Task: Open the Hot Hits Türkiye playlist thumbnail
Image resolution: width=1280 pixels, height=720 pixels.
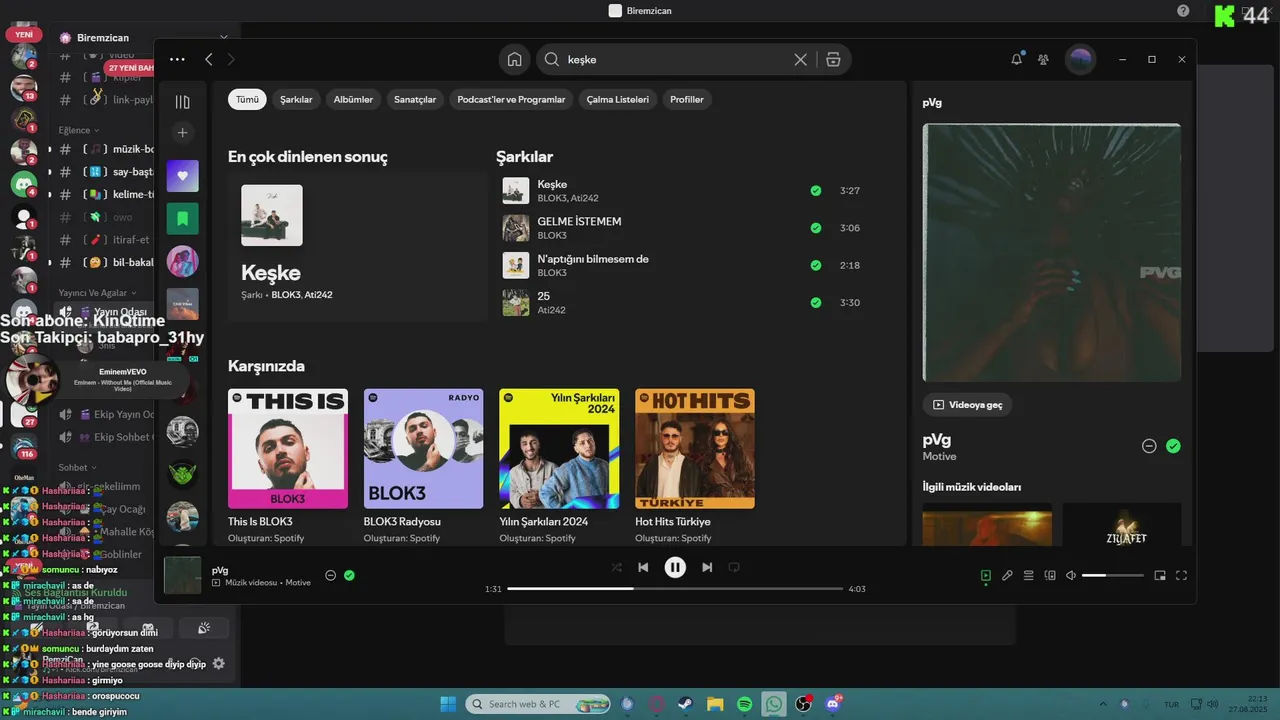Action: coord(695,449)
